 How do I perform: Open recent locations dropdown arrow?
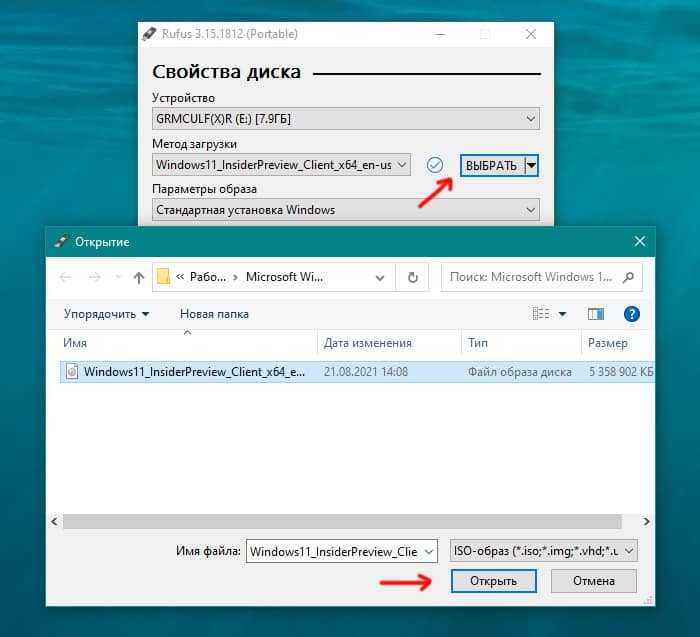click(118, 277)
